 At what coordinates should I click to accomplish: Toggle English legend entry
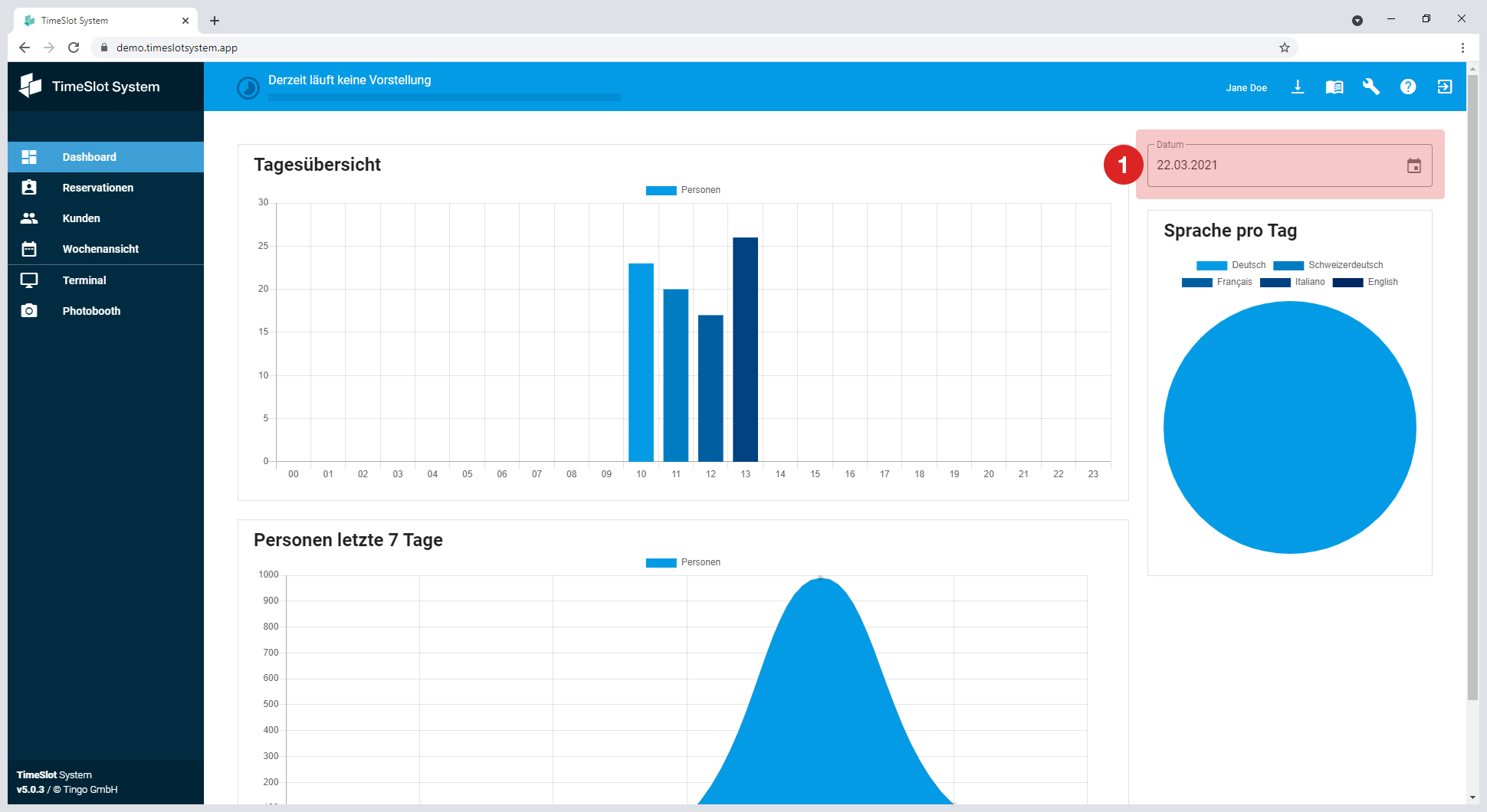1365,282
